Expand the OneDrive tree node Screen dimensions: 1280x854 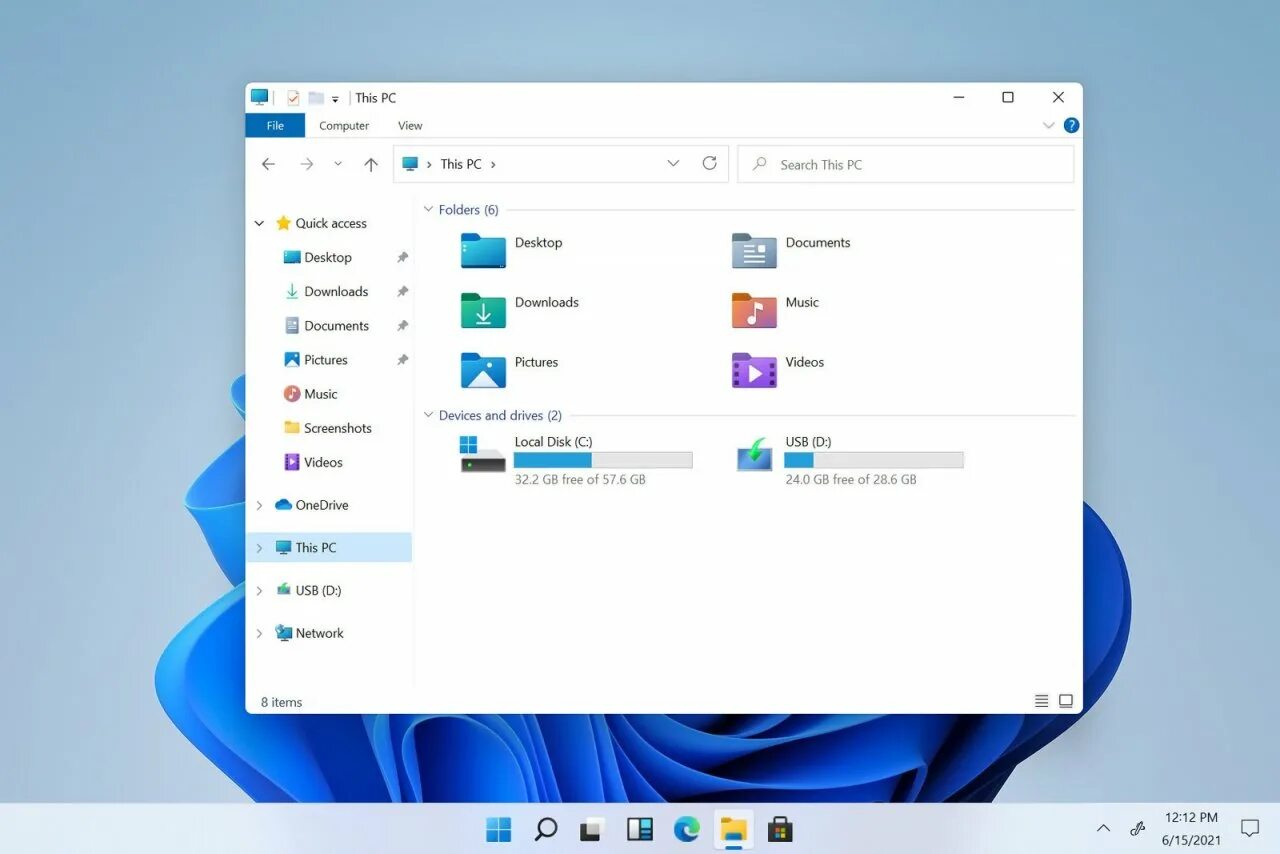pyautogui.click(x=259, y=506)
